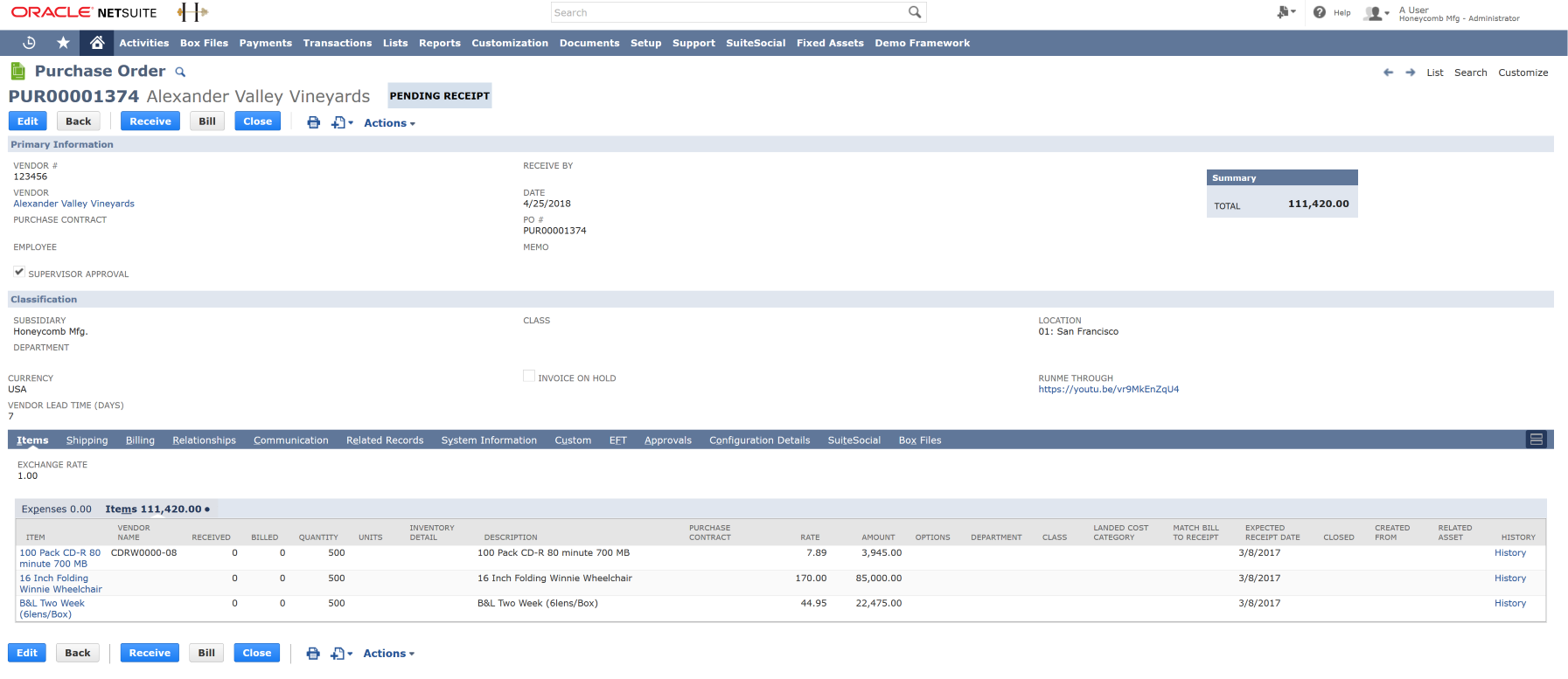Screen dimensions: 1568x679
Task: Toggle the Supervisor Approval checkbox
Action: click(x=19, y=272)
